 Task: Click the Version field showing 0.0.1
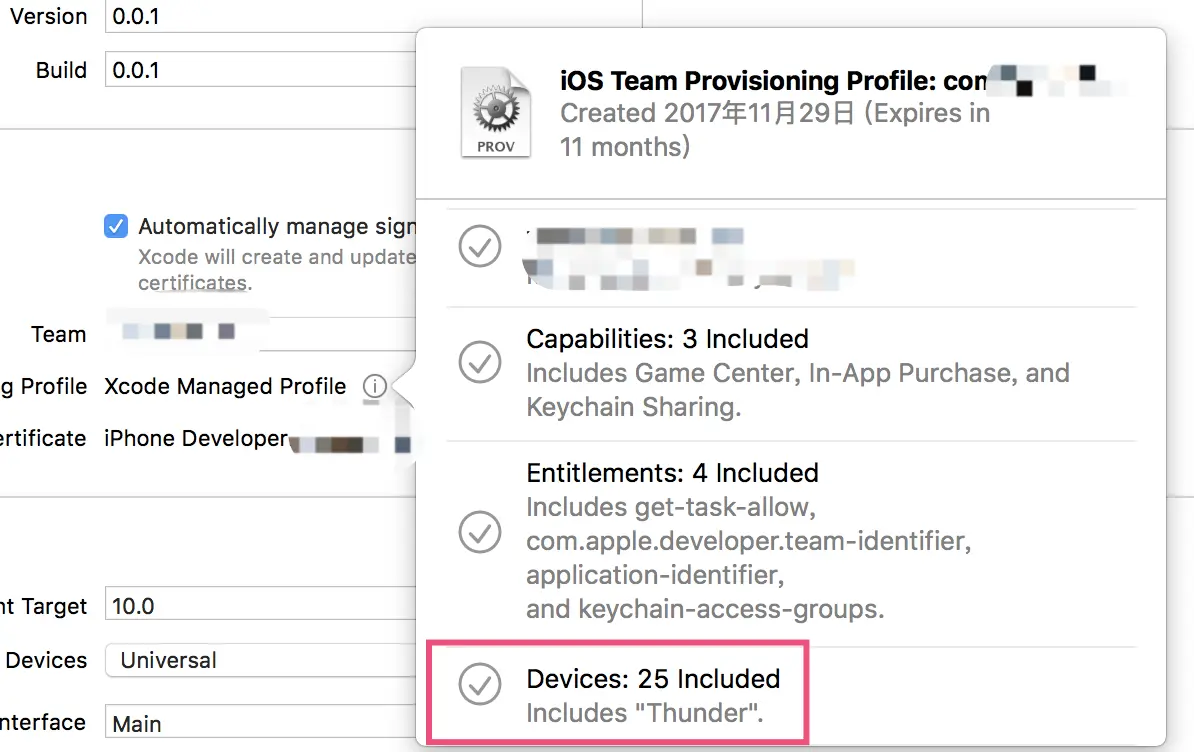(260, 17)
